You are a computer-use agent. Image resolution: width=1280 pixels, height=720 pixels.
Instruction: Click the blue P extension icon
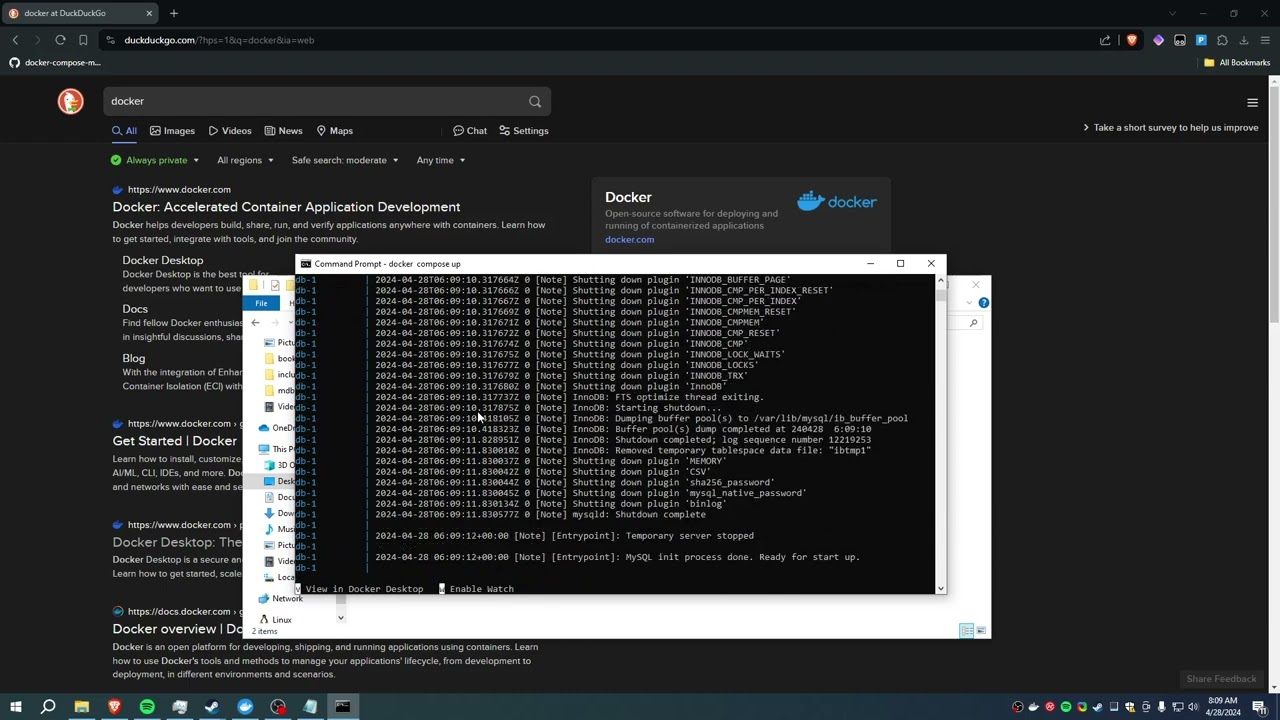coord(1201,40)
